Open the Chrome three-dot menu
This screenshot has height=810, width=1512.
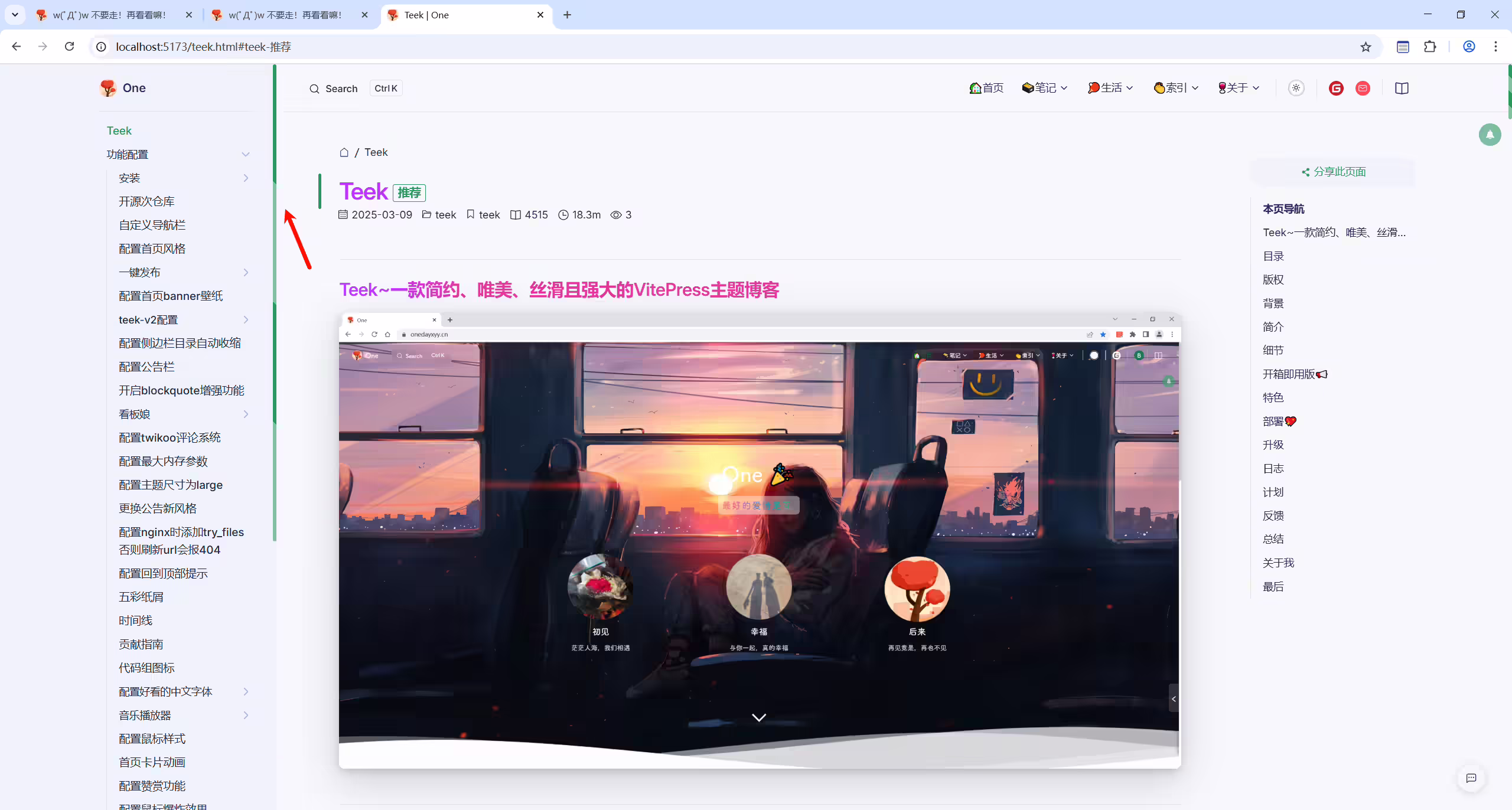click(x=1495, y=47)
